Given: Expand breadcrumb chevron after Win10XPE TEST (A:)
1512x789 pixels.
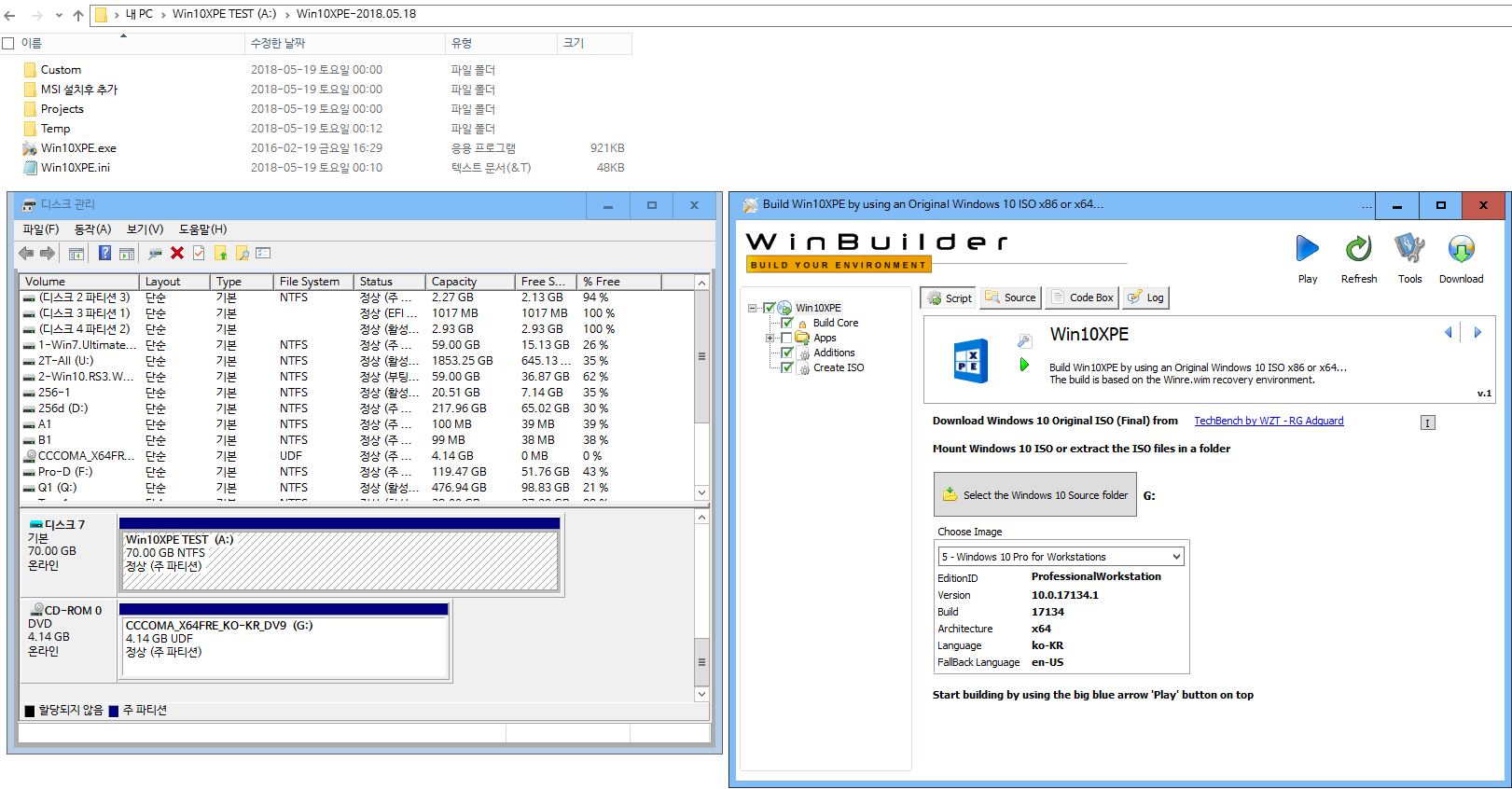Looking at the screenshot, I should click(x=286, y=14).
